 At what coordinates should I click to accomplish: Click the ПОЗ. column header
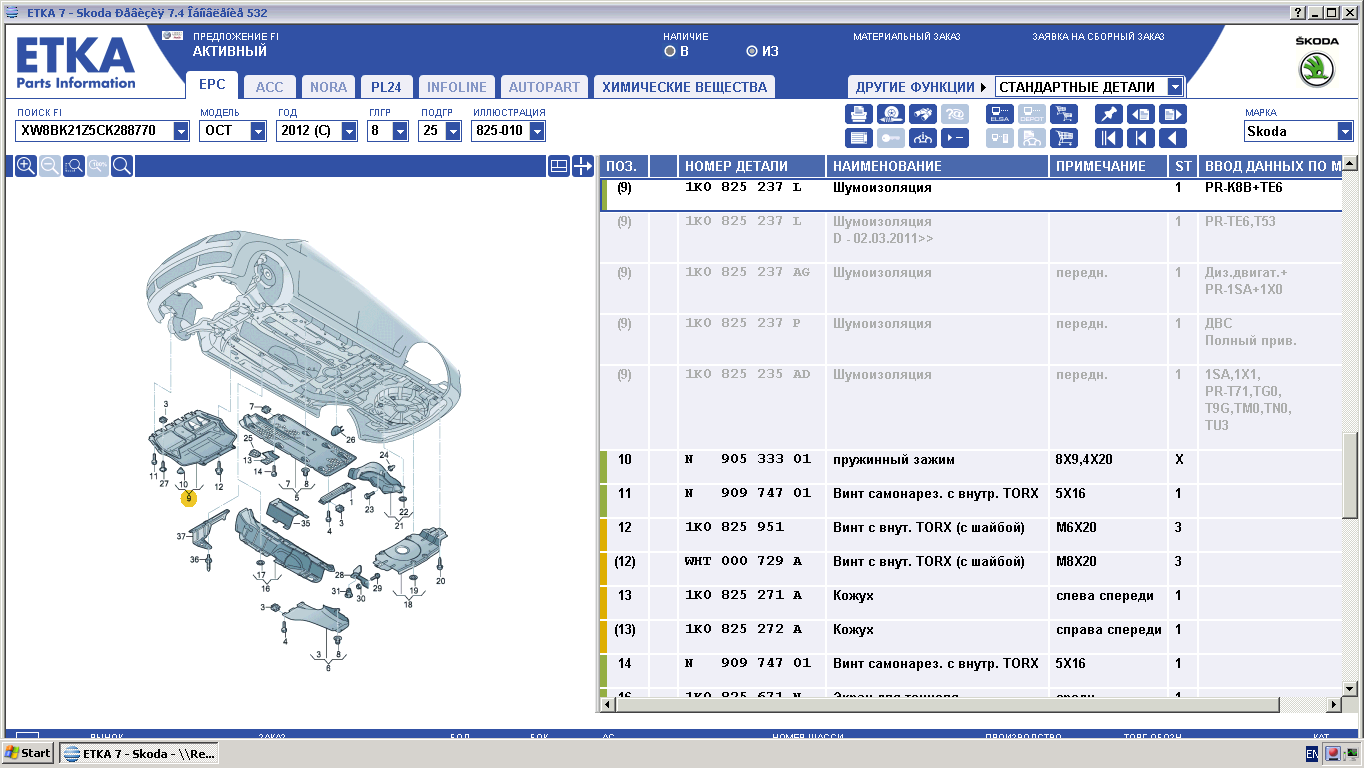(624, 166)
